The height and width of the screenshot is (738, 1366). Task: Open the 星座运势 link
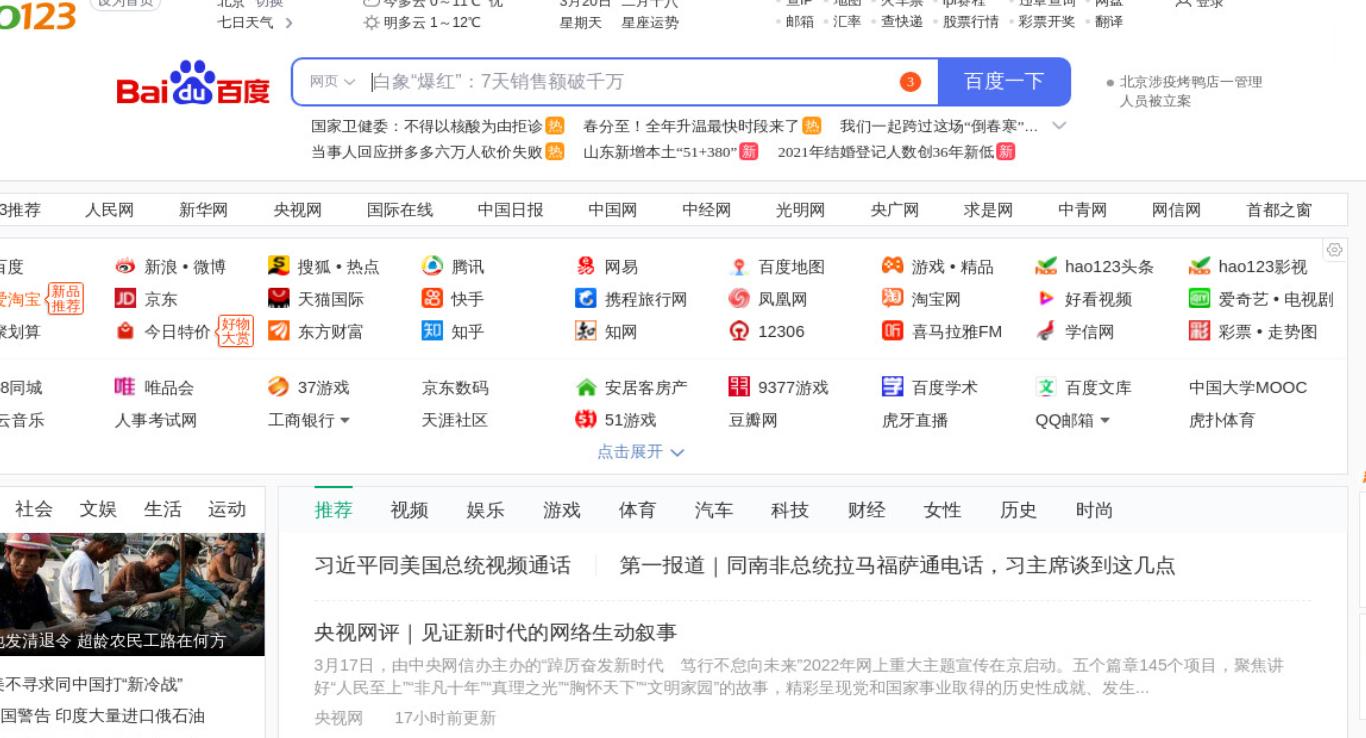click(650, 22)
